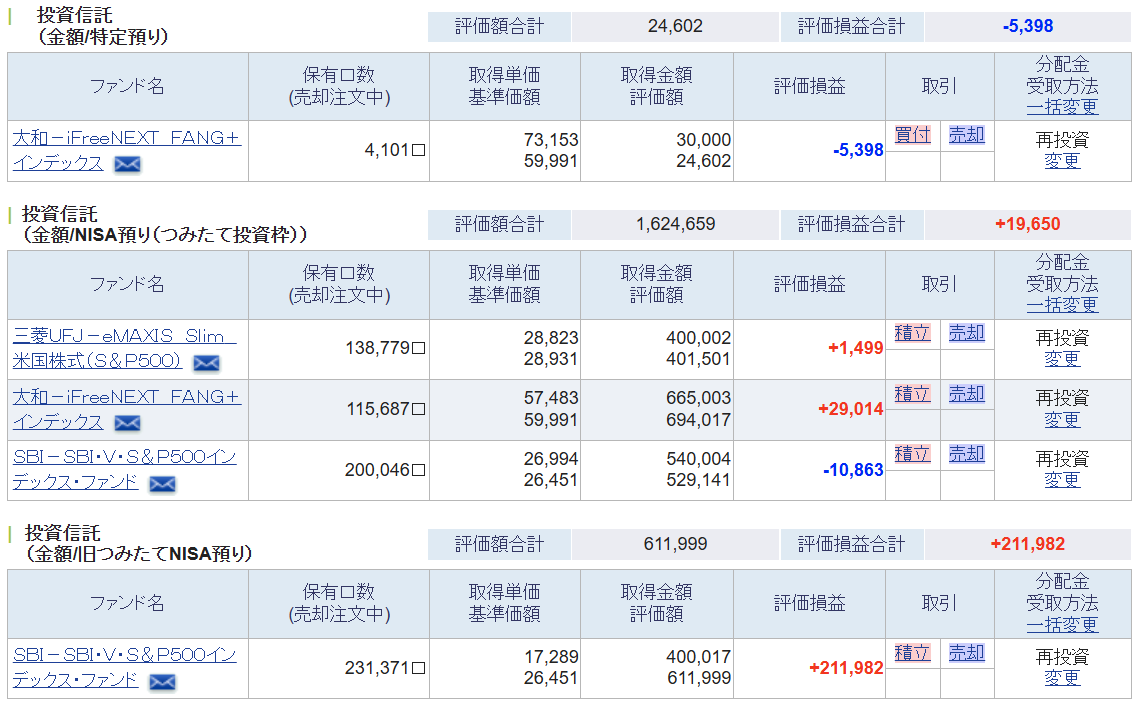Select 評価損益合計 value -5,398

pyautogui.click(x=1028, y=26)
